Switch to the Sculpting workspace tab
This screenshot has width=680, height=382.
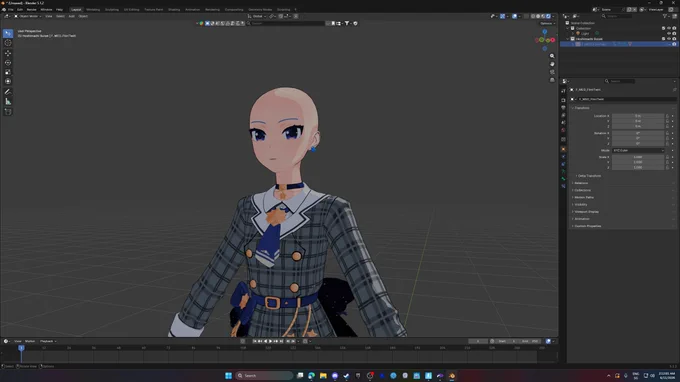[x=111, y=10]
